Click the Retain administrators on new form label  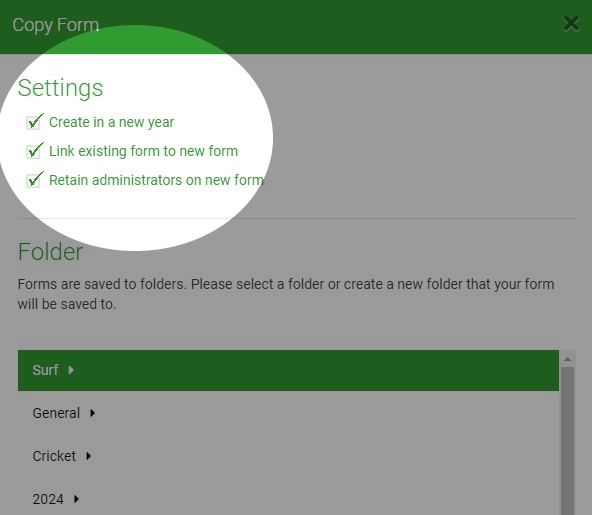[x=156, y=180]
